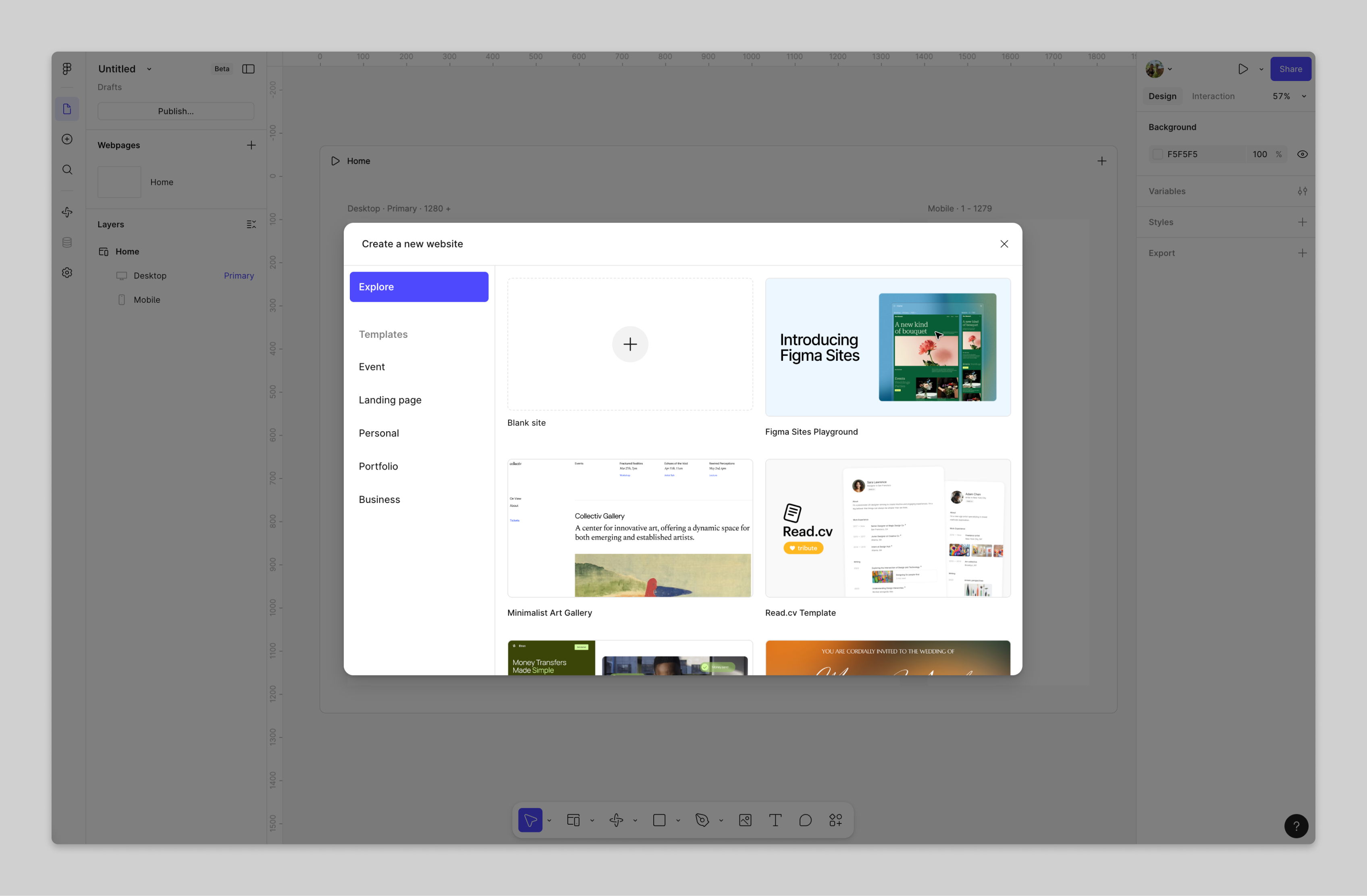Screen dimensions: 1367x896
Task: Toggle the sidebar panel layout icon
Action: pos(248,69)
